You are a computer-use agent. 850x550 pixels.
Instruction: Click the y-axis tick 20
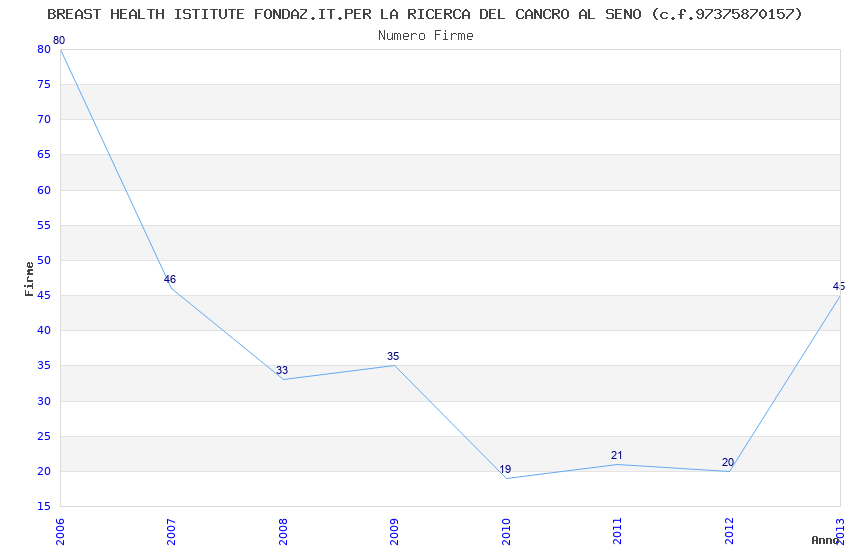[x=44, y=471]
